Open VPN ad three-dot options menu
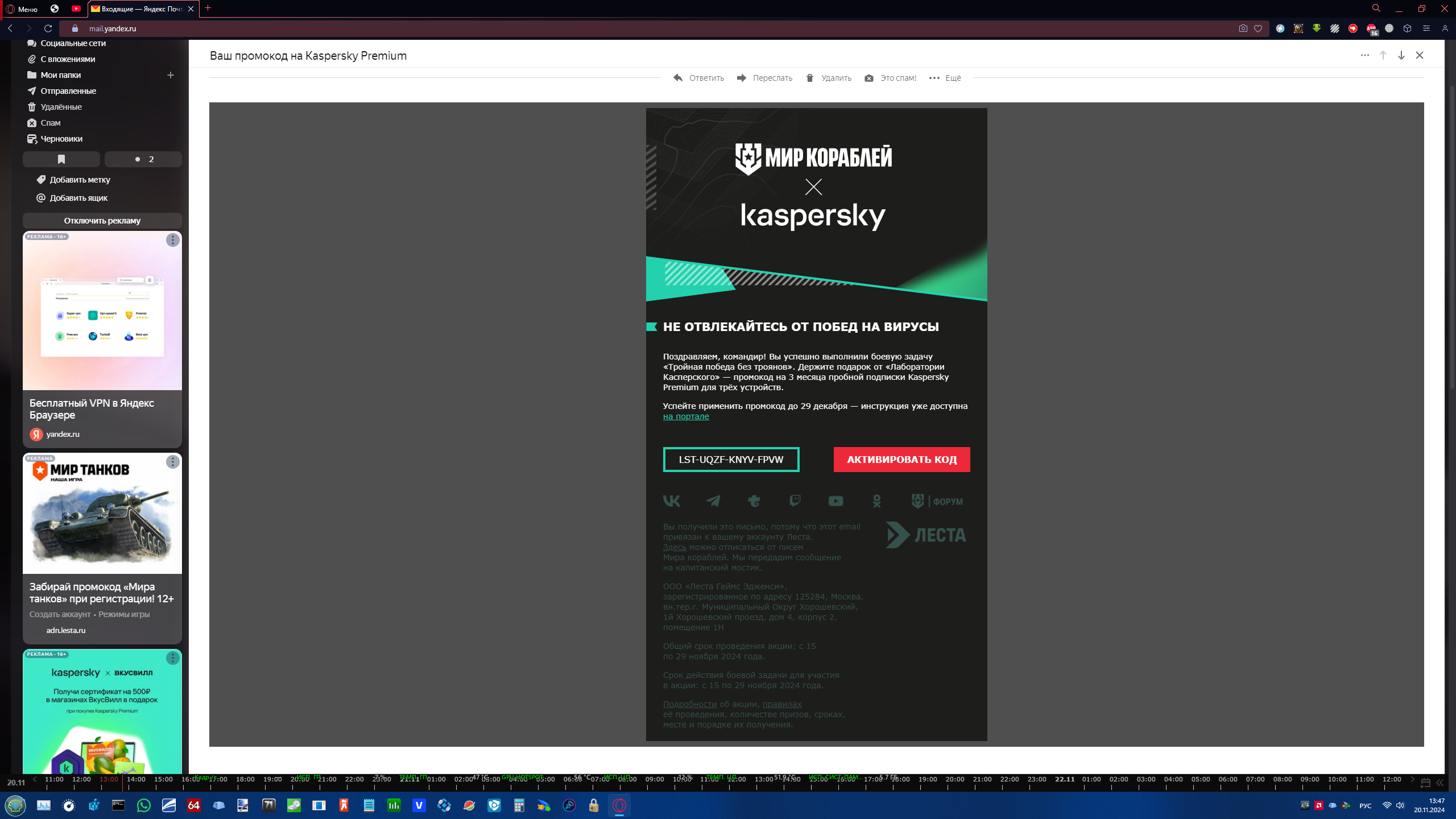 pos(173,240)
